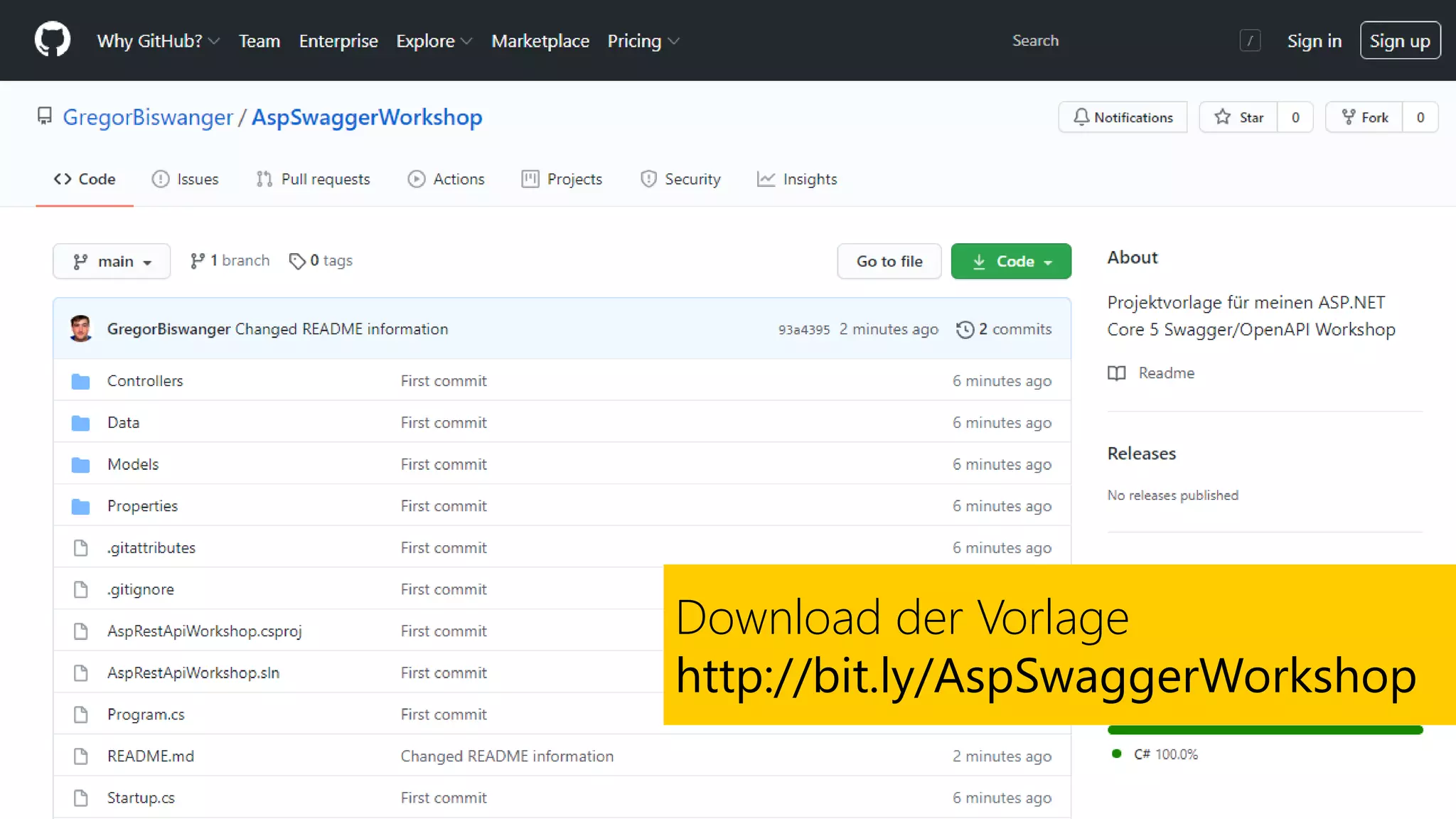Image resolution: width=1456 pixels, height=819 pixels.
Task: Click the Startup.cs file icon
Action: pos(81,798)
